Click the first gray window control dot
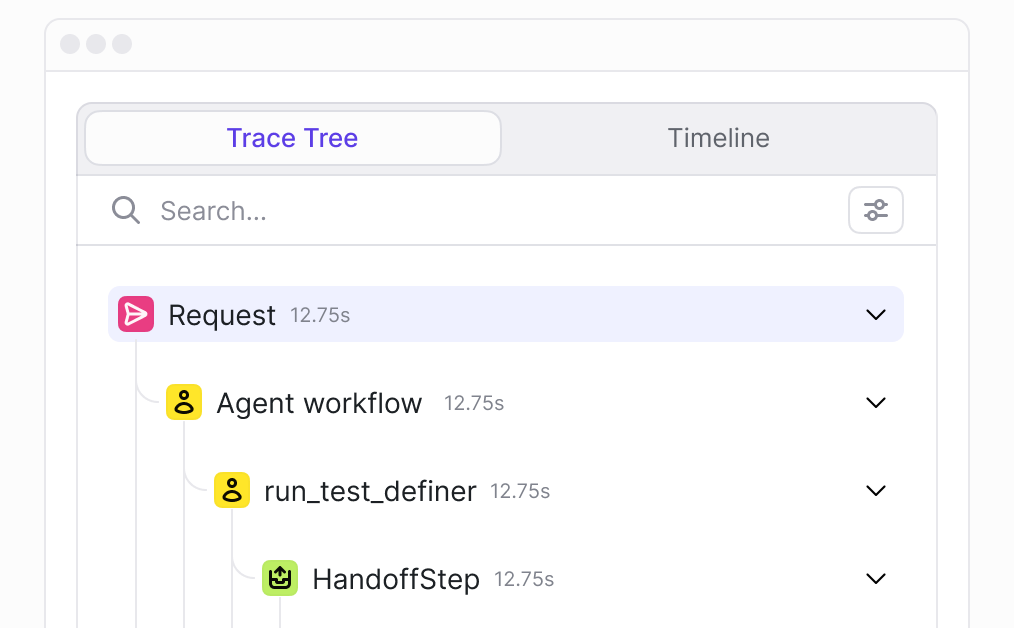 pyautogui.click(x=70, y=44)
